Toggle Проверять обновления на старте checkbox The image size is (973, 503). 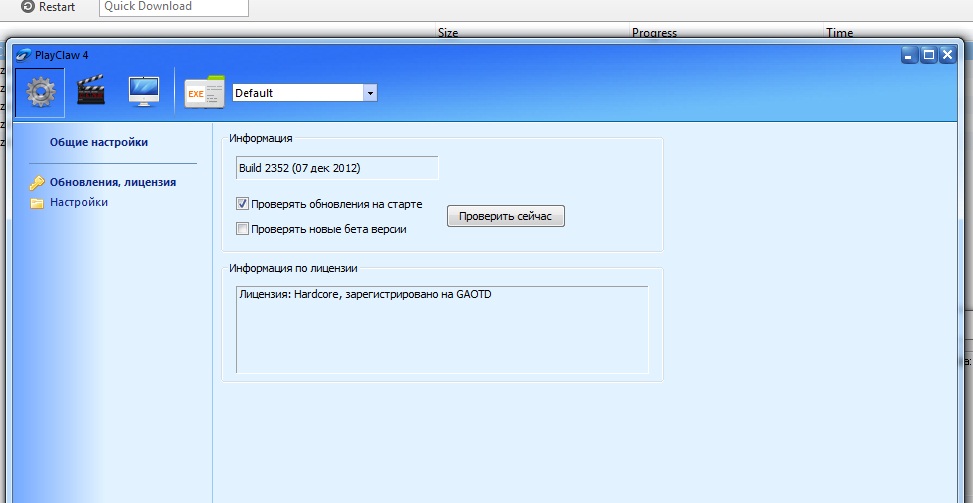[242, 203]
